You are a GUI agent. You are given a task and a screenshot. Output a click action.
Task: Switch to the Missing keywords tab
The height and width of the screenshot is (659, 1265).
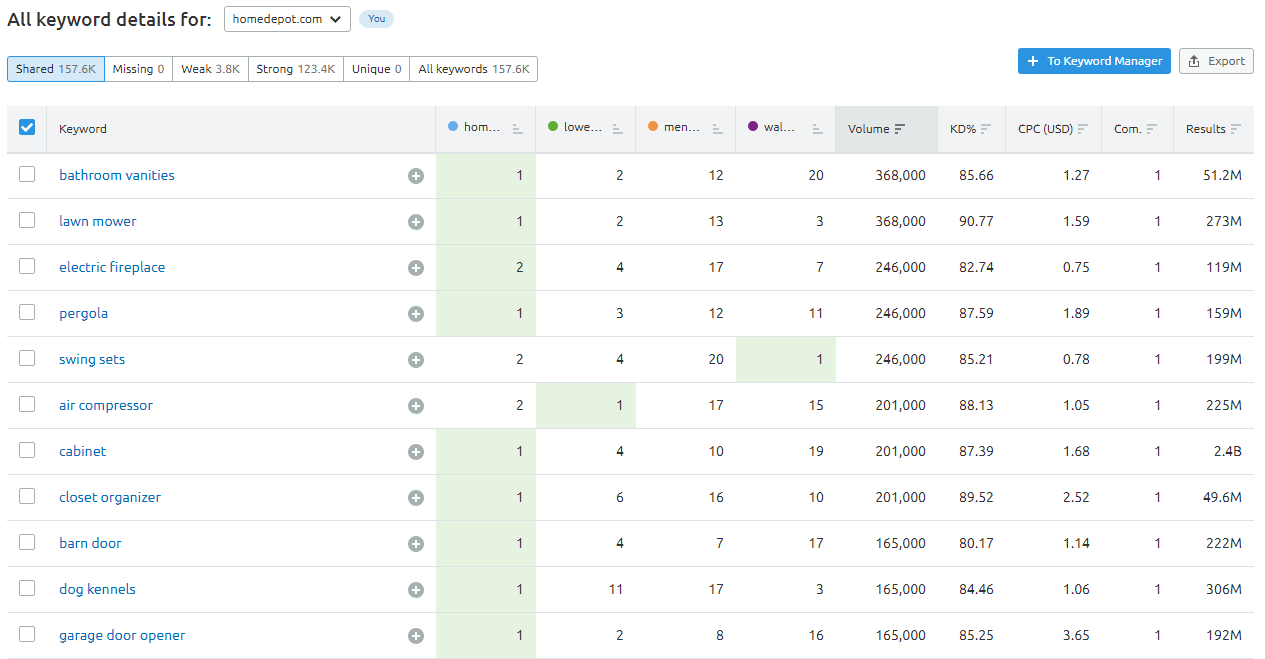coord(138,69)
